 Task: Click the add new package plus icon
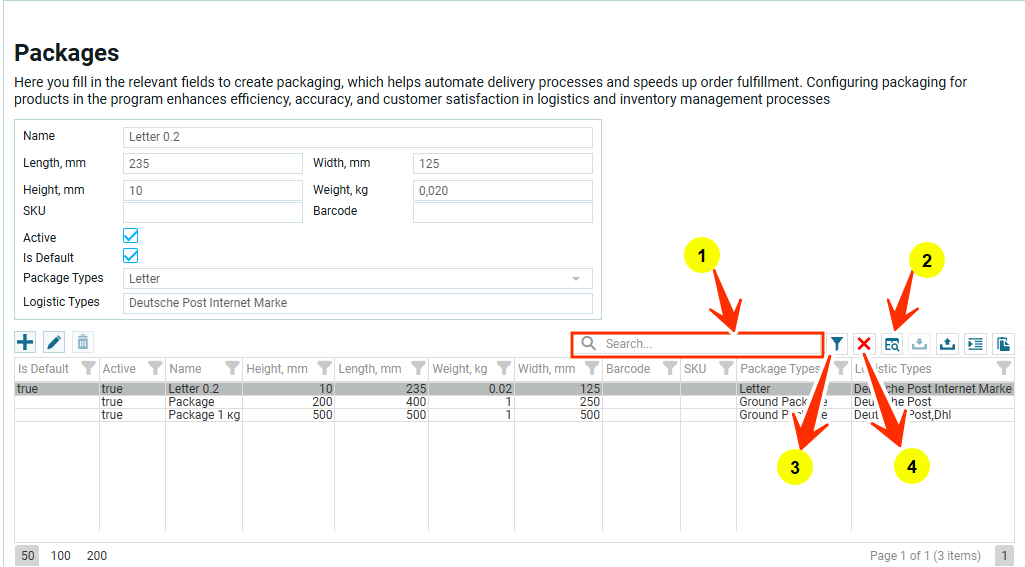point(25,343)
